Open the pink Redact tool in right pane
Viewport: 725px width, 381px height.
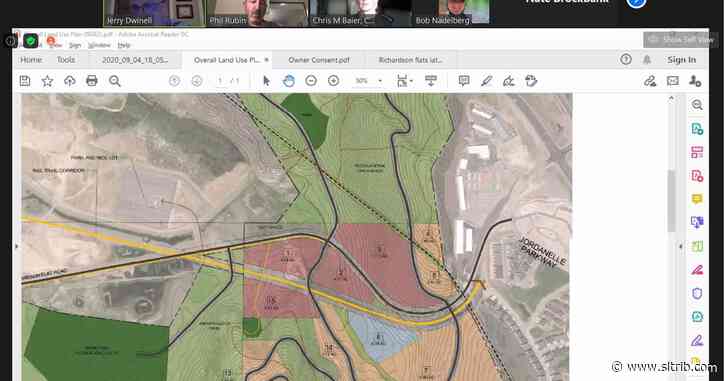coord(697,270)
